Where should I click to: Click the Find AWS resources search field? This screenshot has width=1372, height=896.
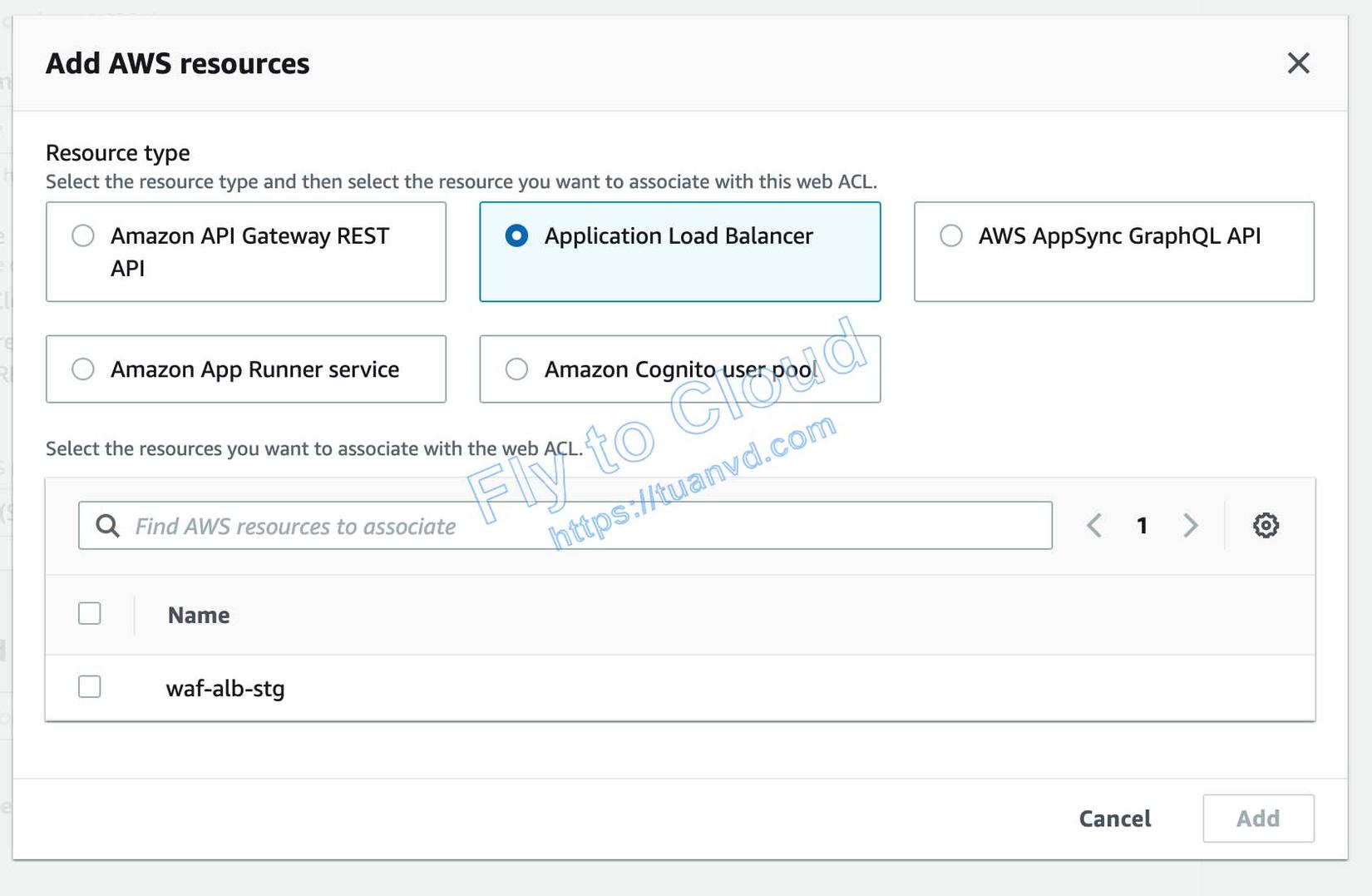click(x=582, y=526)
